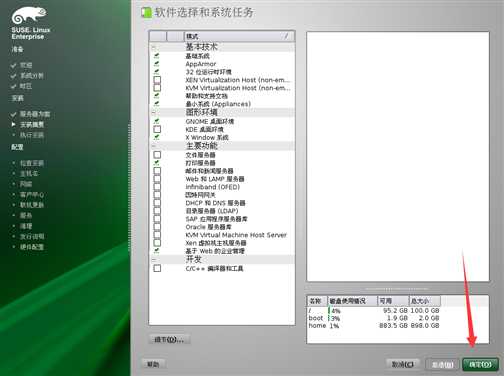Collapse the 开发 group
Screen dimensions: 504x376
154,259
